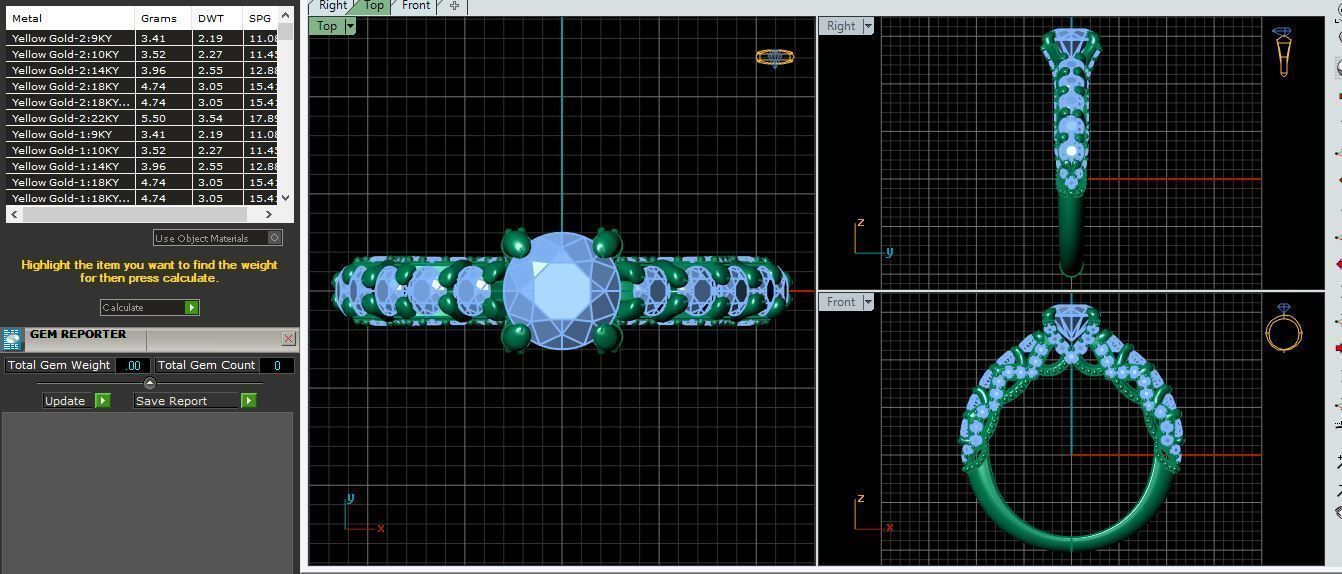Screen dimensions: 1342x574
Task: Click the Update button
Action: pyautogui.click(x=76, y=400)
